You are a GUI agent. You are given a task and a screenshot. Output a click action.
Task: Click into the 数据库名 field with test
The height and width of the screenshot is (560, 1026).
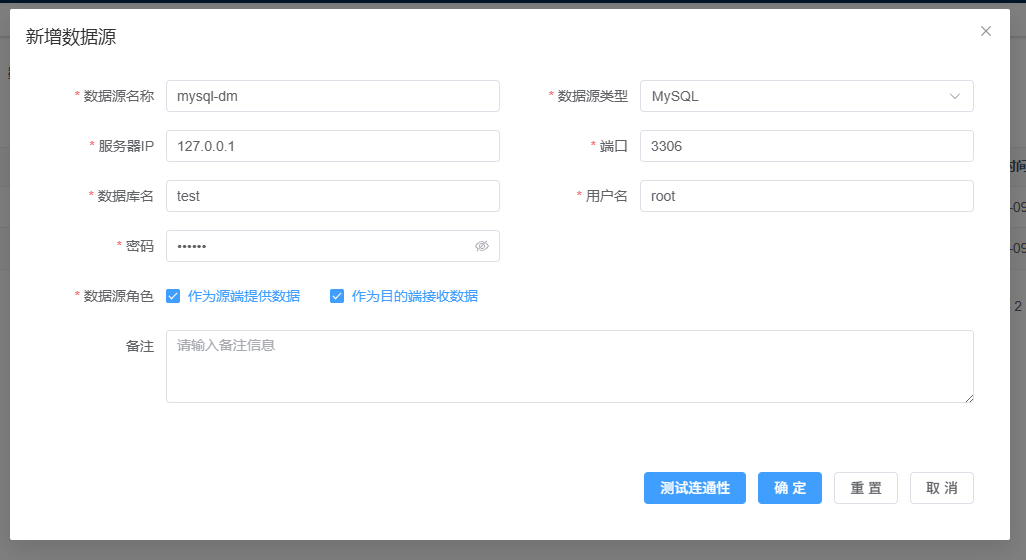(332, 196)
